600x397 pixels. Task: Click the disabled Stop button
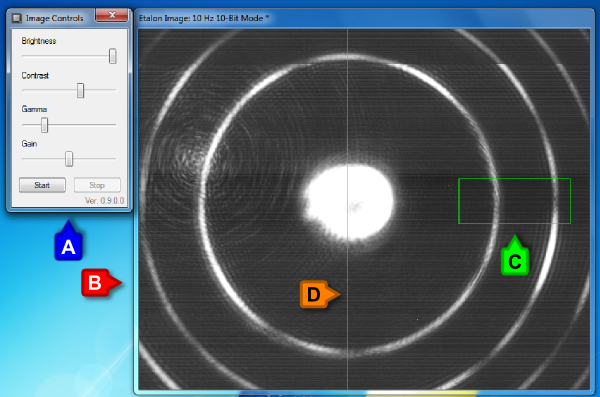coord(97,185)
